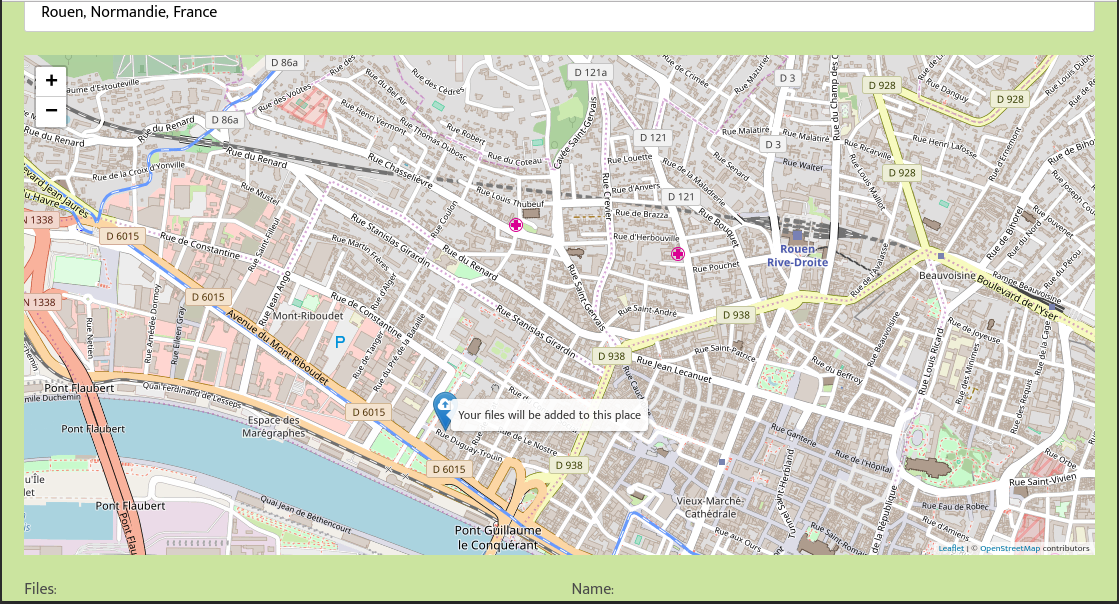The height and width of the screenshot is (604, 1119).
Task: Zoom in on the map
Action: point(51,81)
